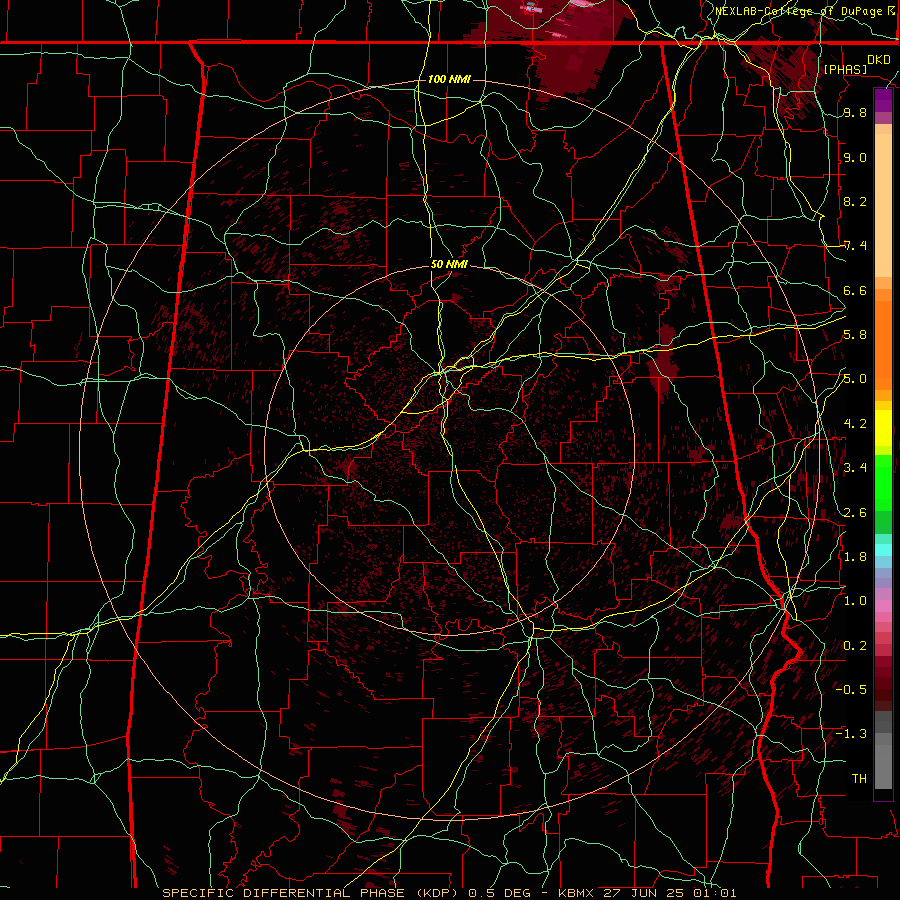Click the 100 NMI range ring label
Screen dimensions: 900x900
pyautogui.click(x=449, y=79)
